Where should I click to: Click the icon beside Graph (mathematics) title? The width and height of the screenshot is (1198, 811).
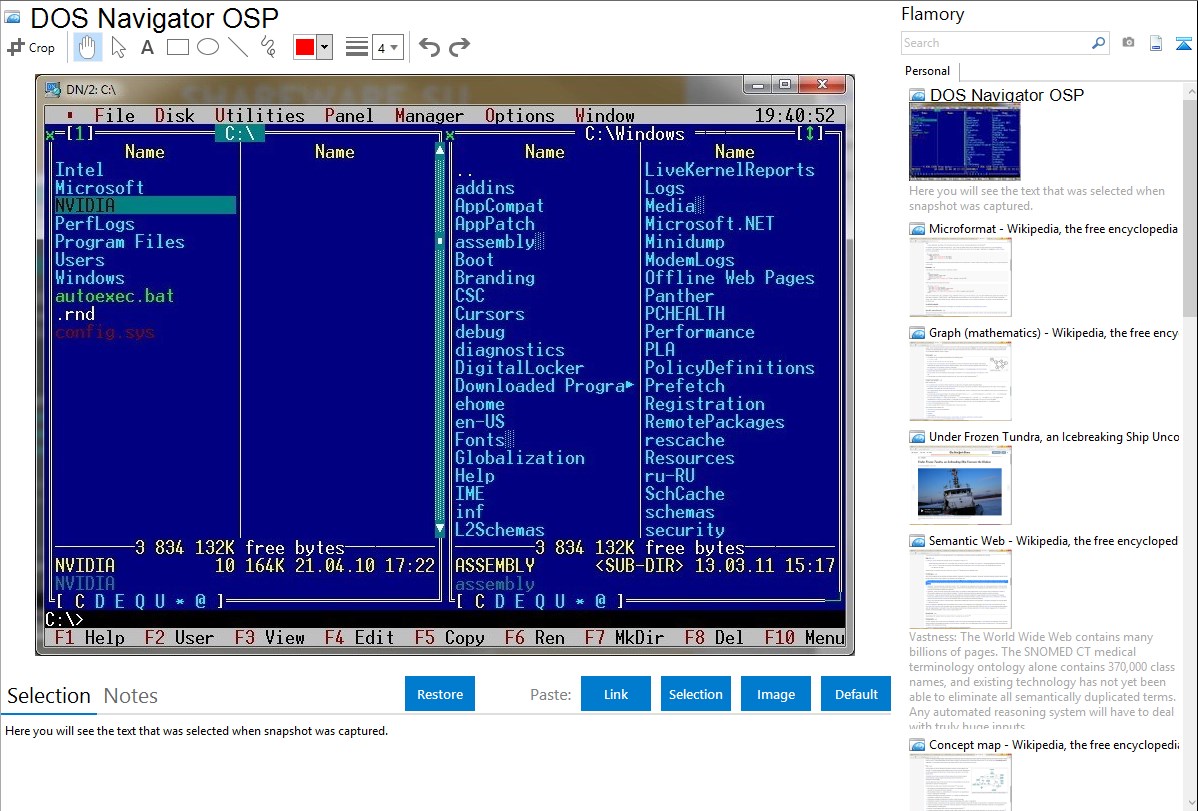coord(917,333)
